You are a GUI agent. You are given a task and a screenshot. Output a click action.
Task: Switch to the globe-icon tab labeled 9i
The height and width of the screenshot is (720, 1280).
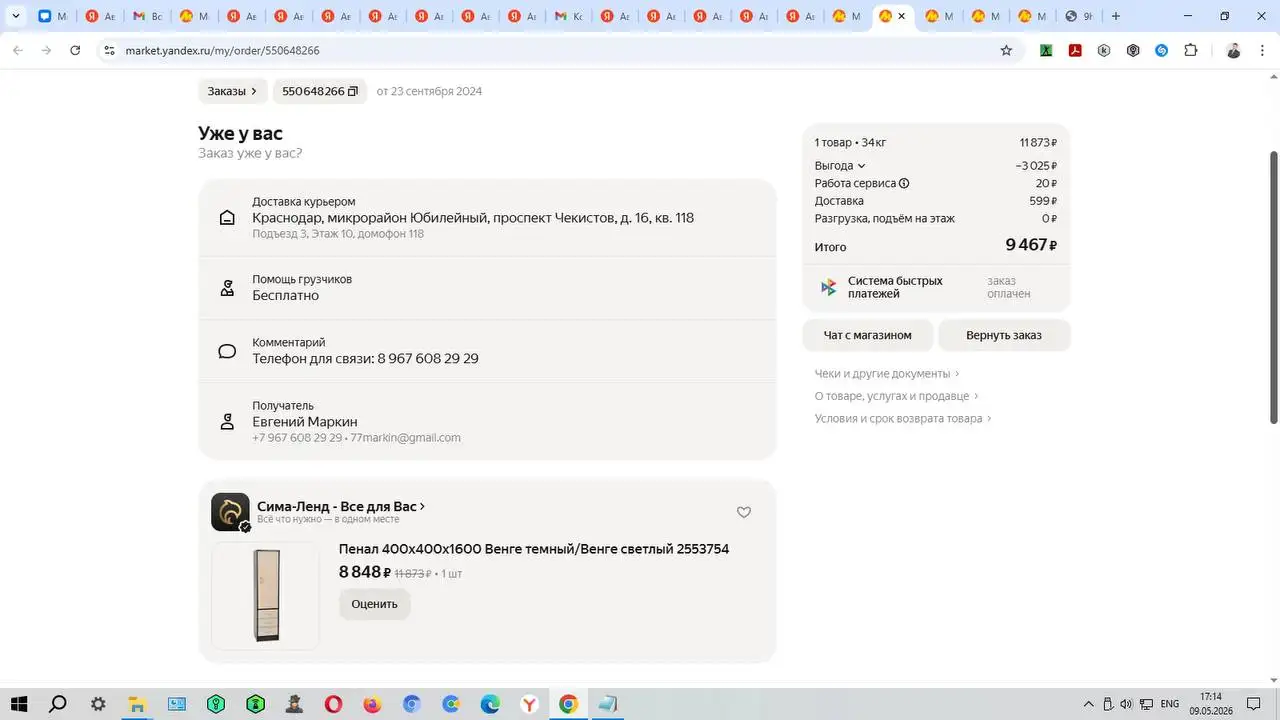(1078, 16)
